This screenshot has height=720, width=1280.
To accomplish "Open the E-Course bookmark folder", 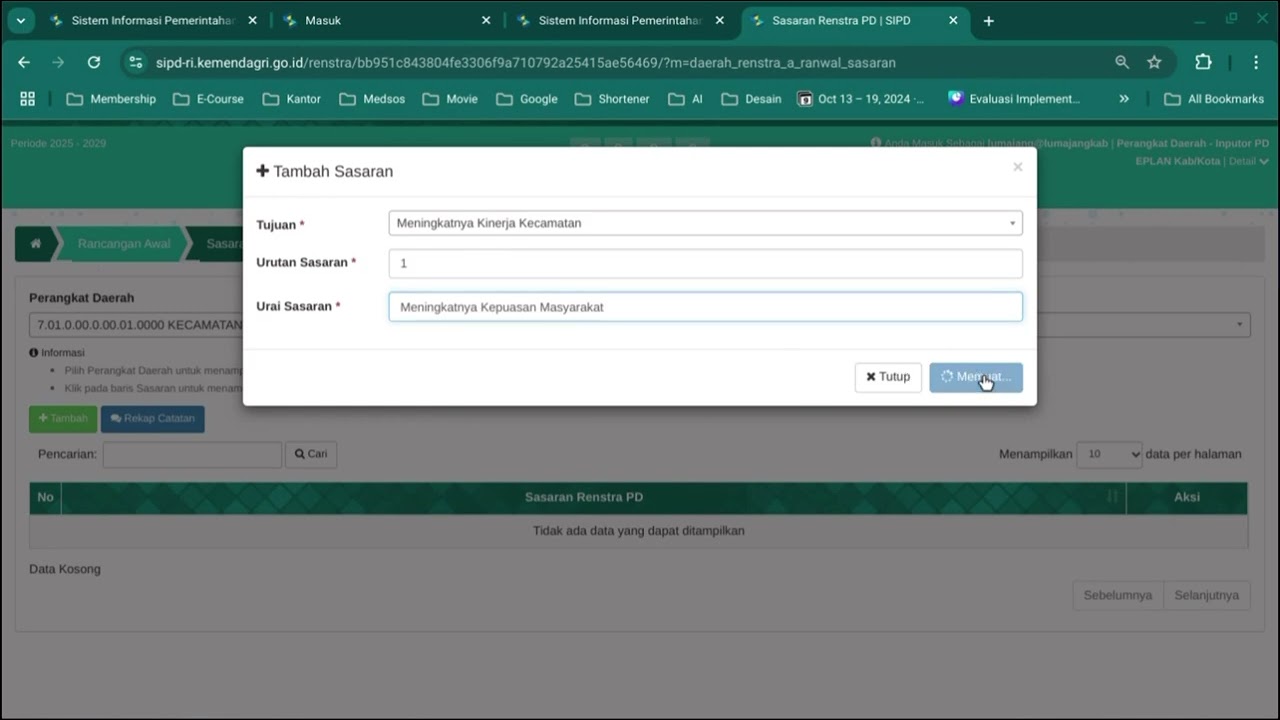I will [208, 99].
